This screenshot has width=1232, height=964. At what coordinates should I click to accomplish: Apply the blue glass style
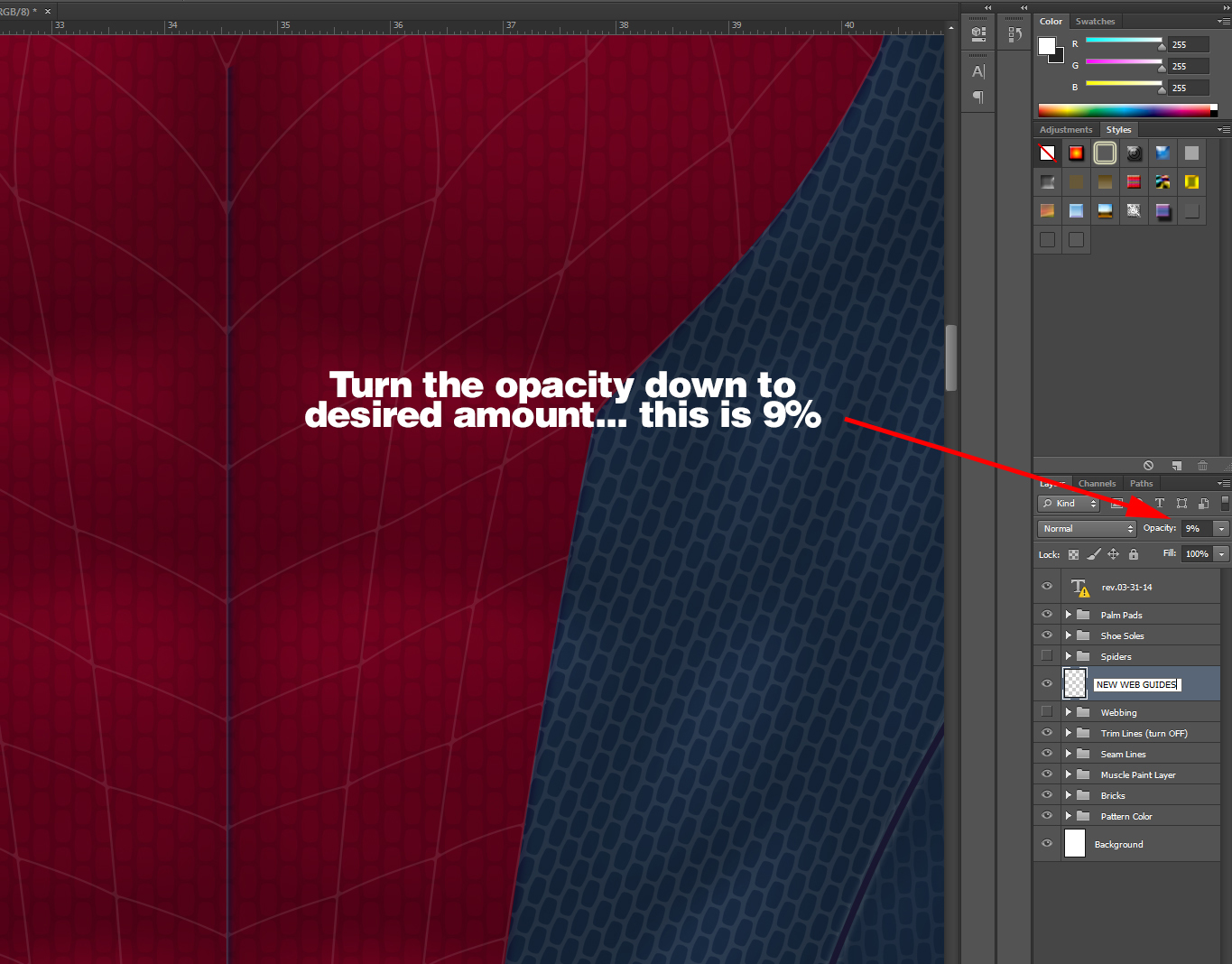[1163, 153]
